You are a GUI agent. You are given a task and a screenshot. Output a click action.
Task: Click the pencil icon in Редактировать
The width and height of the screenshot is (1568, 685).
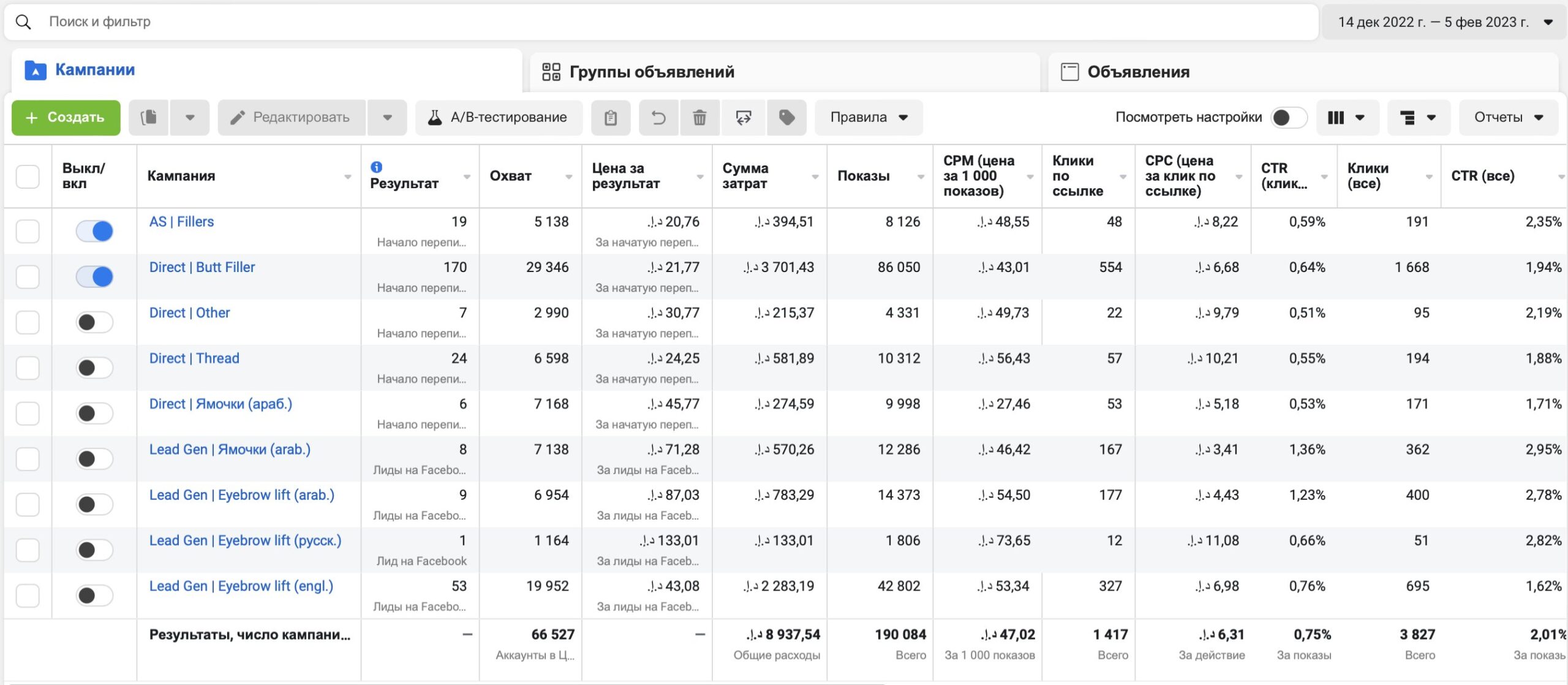coord(237,117)
